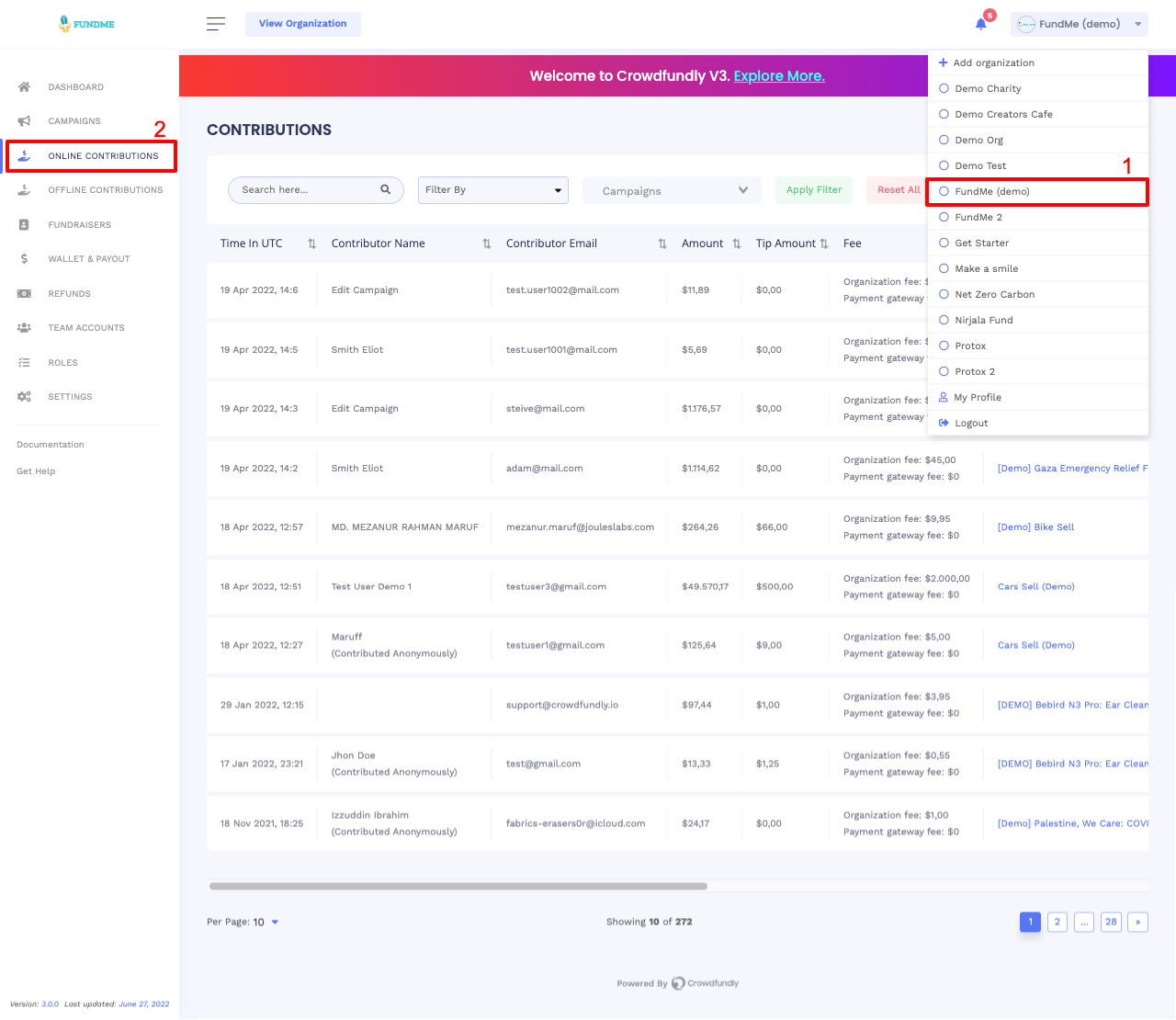Click the FundMe logo
This screenshot has width=1176, height=1020.
[x=86, y=24]
